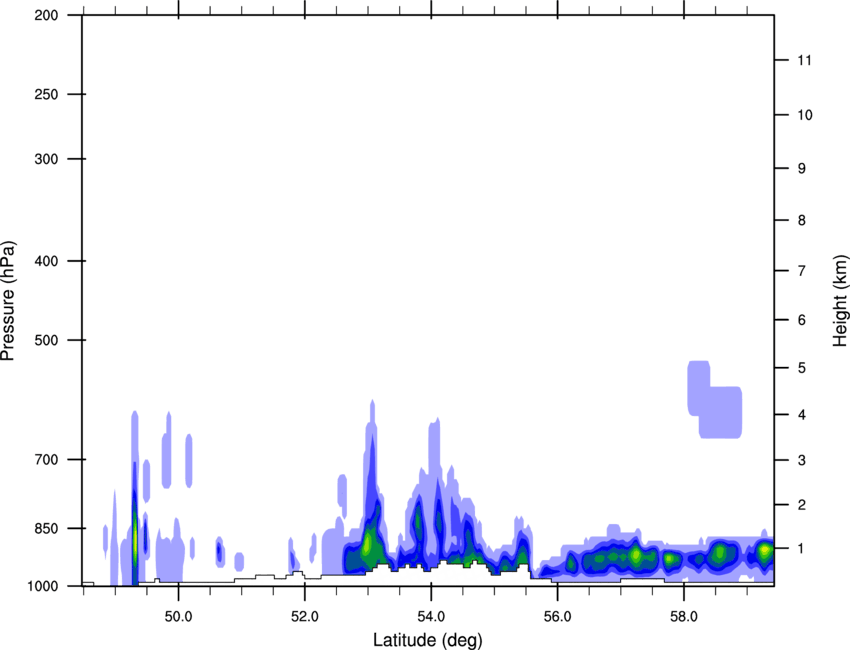Screen dimensions: 850x650
Task: Click the 10 km height label
Action: [804, 115]
